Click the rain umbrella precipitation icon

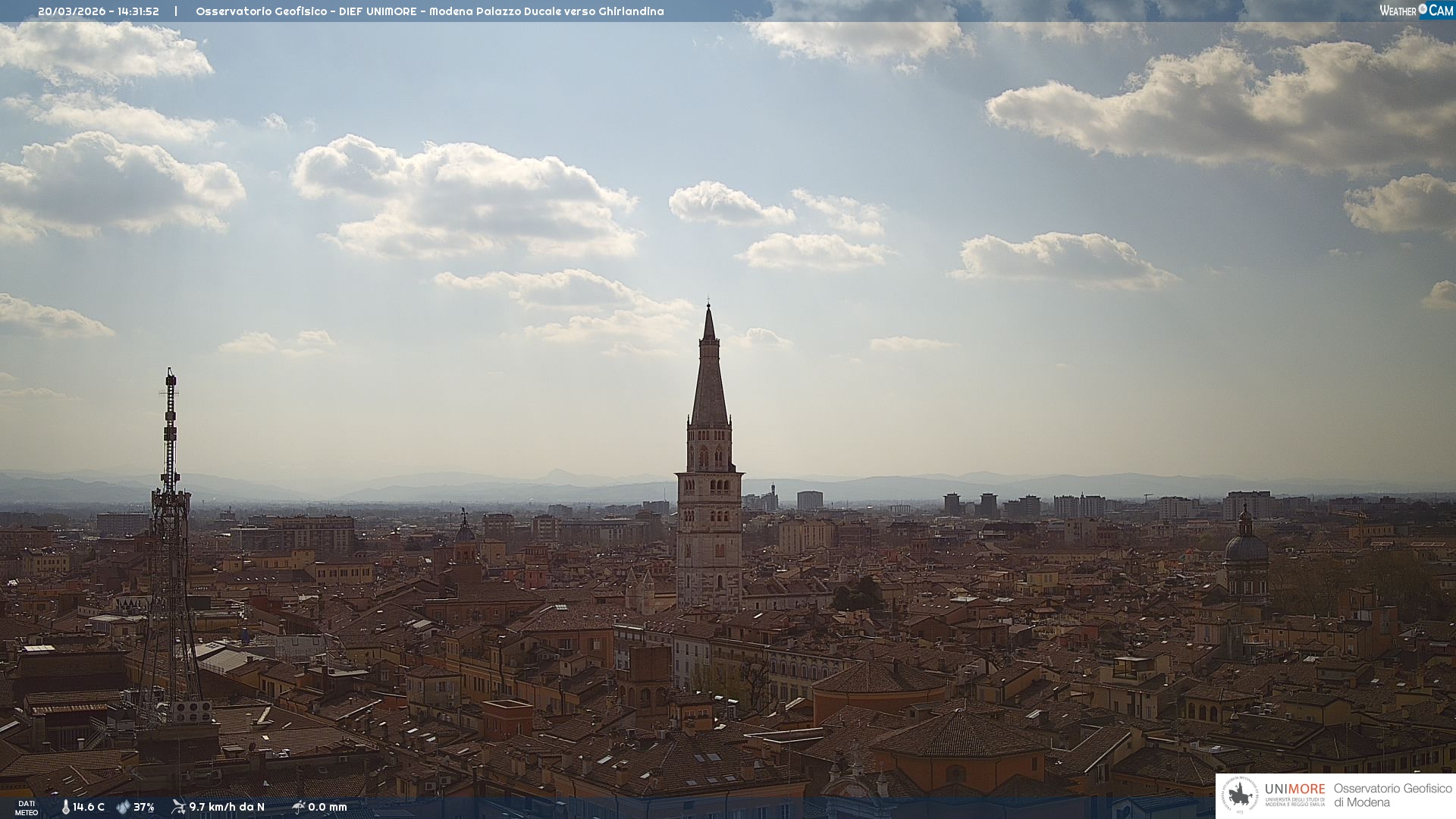pyautogui.click(x=298, y=807)
